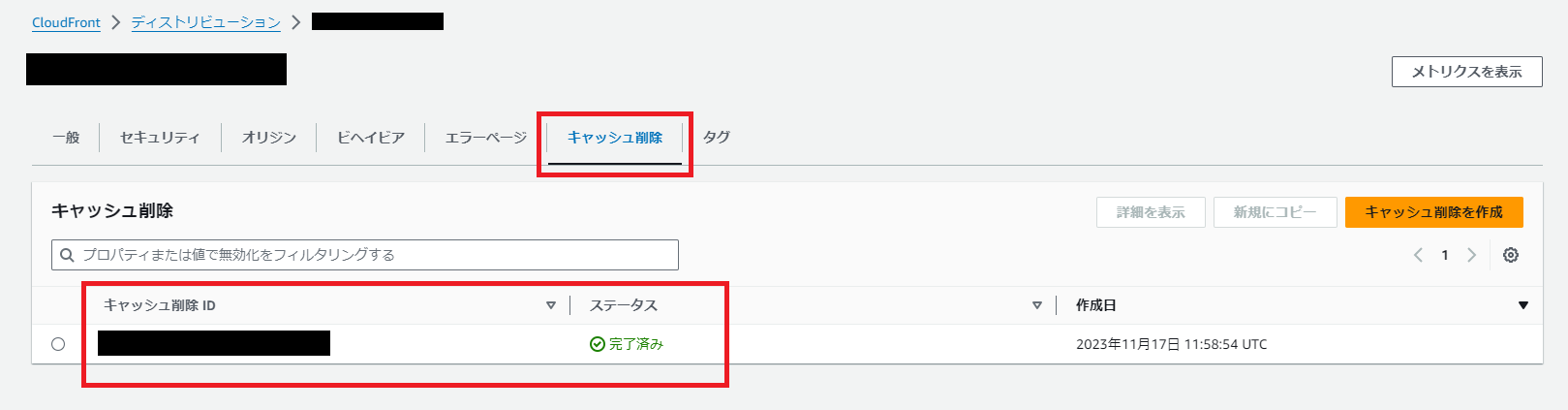Open the エラーページ tab
Viewport: 1568px width, 410px height.
pos(486,138)
